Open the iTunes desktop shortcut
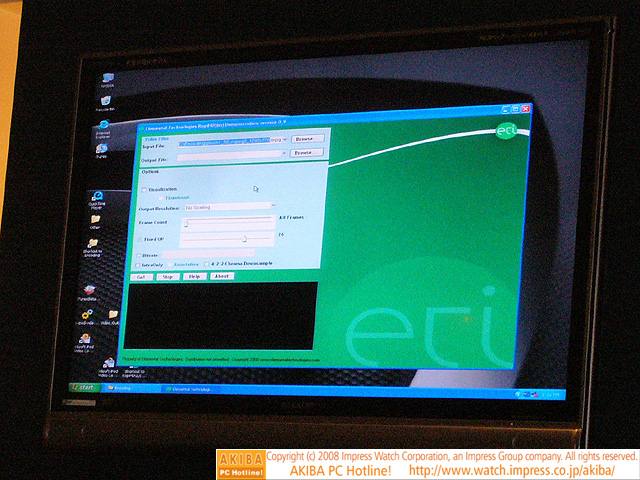 pos(102,147)
